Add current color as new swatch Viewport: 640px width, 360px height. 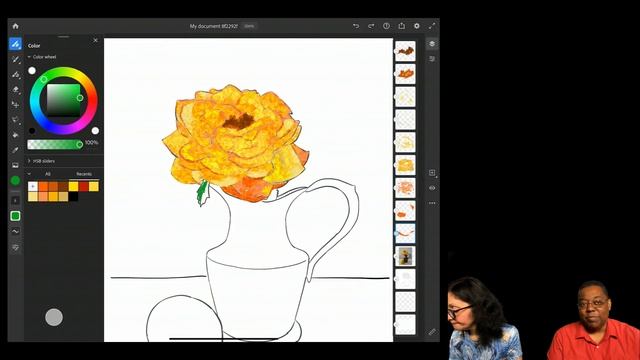33,187
